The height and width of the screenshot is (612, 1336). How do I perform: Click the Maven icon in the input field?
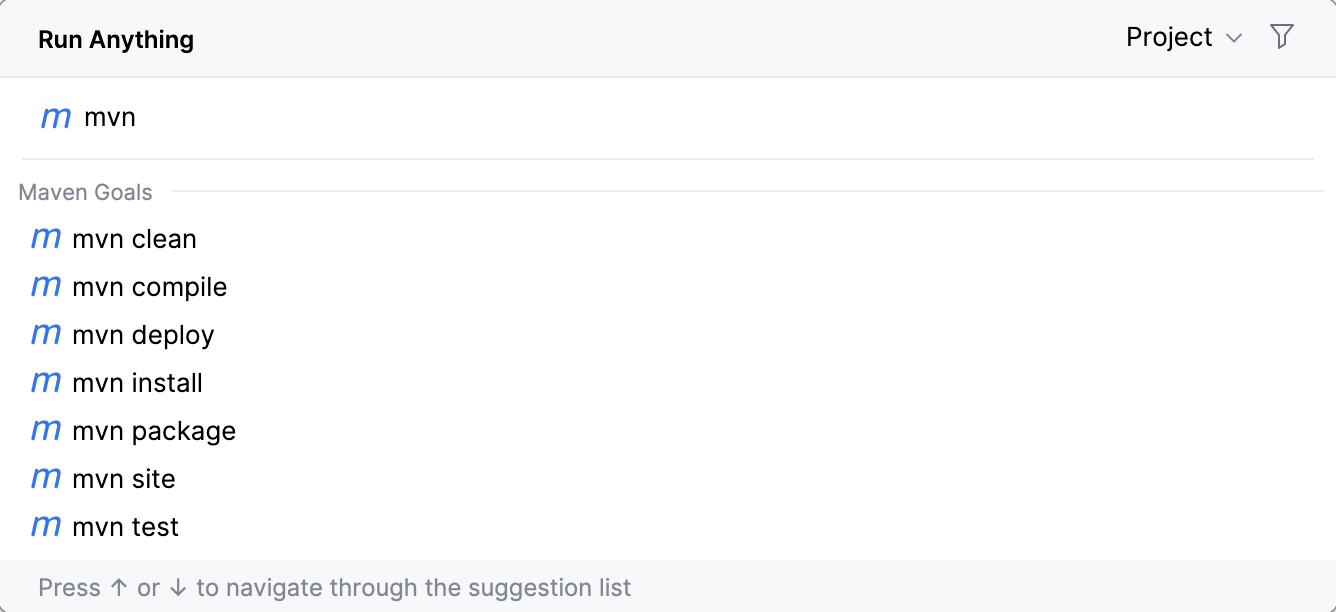[x=56, y=118]
